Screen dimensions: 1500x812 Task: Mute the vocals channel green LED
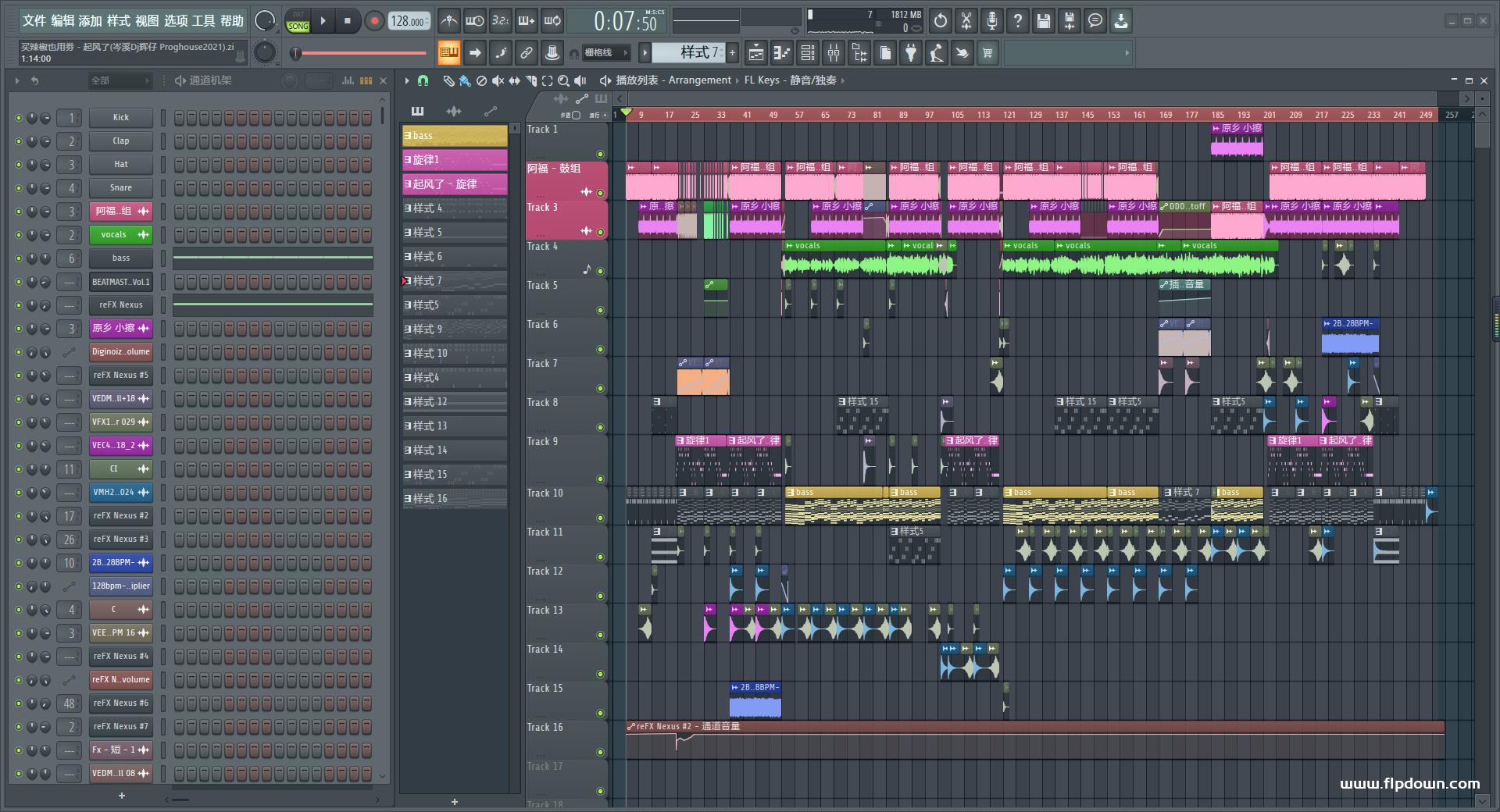[19, 235]
